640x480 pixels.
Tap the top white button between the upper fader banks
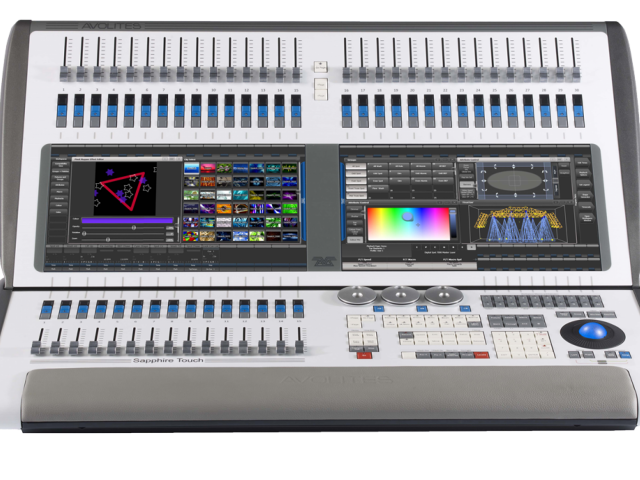point(320,67)
